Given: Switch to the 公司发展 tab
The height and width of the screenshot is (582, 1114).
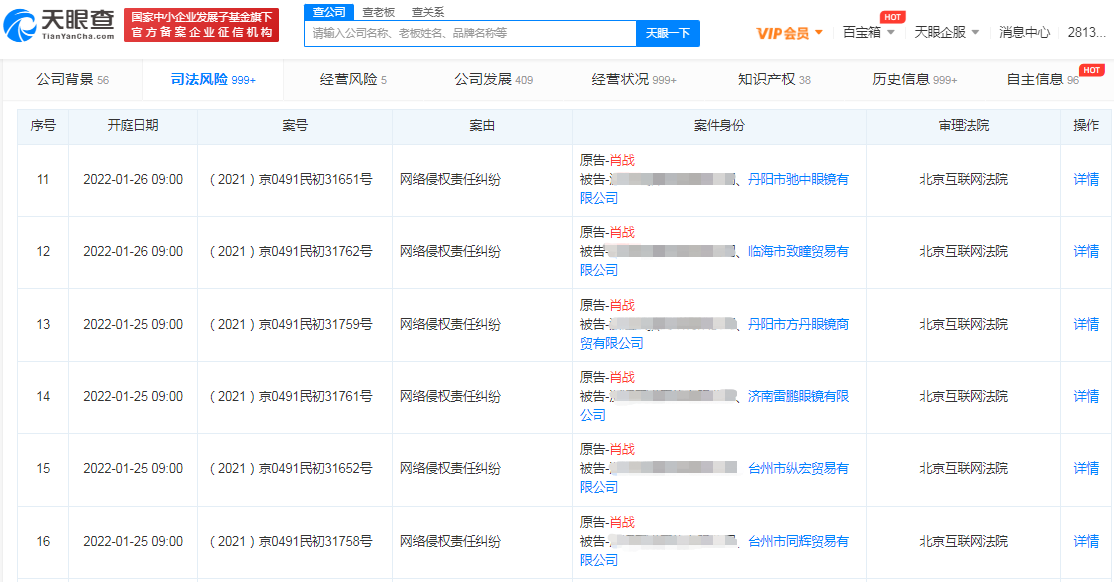Looking at the screenshot, I should [x=494, y=80].
